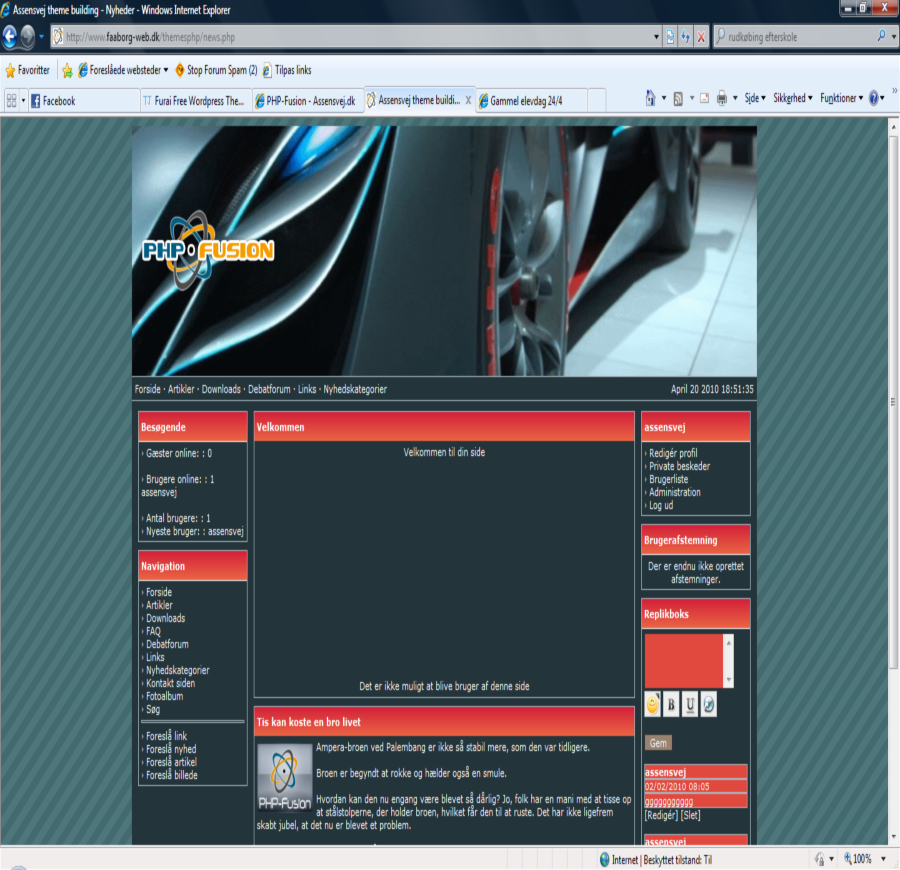
Task: Open Kontakt siden in the Navigation panel
Action: (170, 683)
